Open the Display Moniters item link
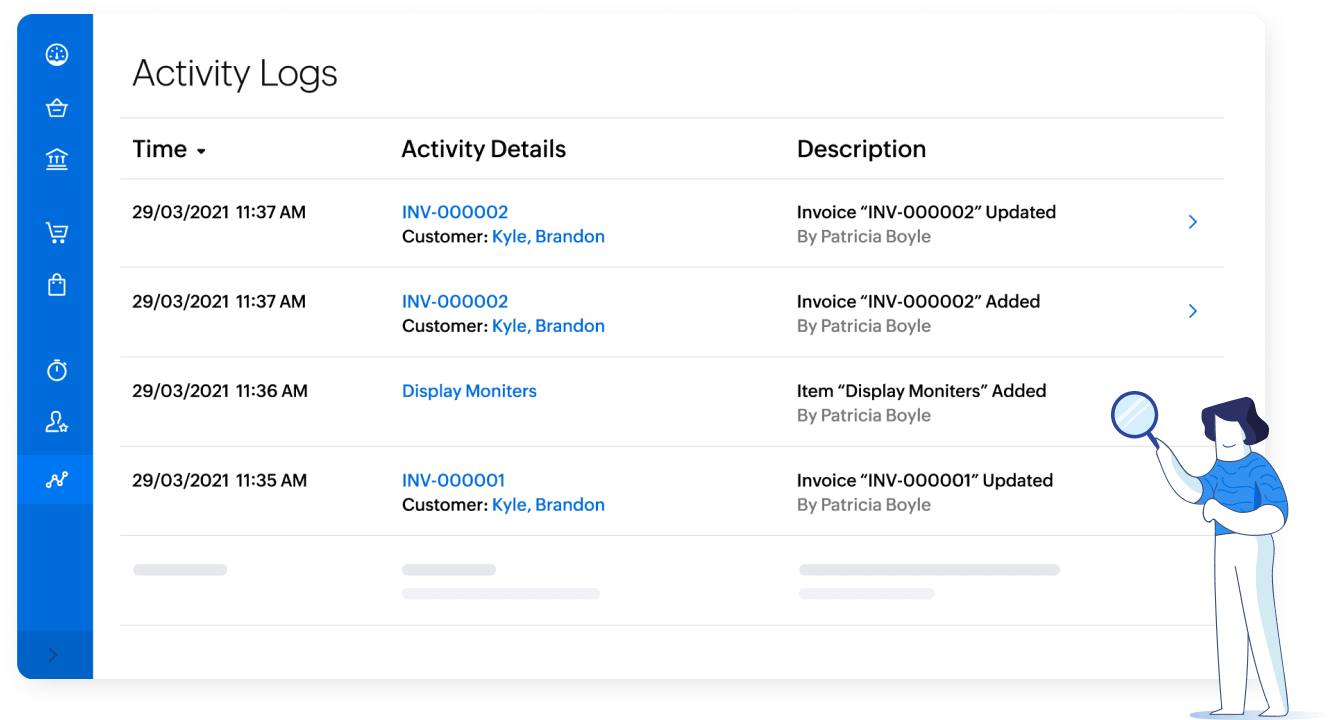This screenshot has width=1335, height=720. (x=469, y=390)
